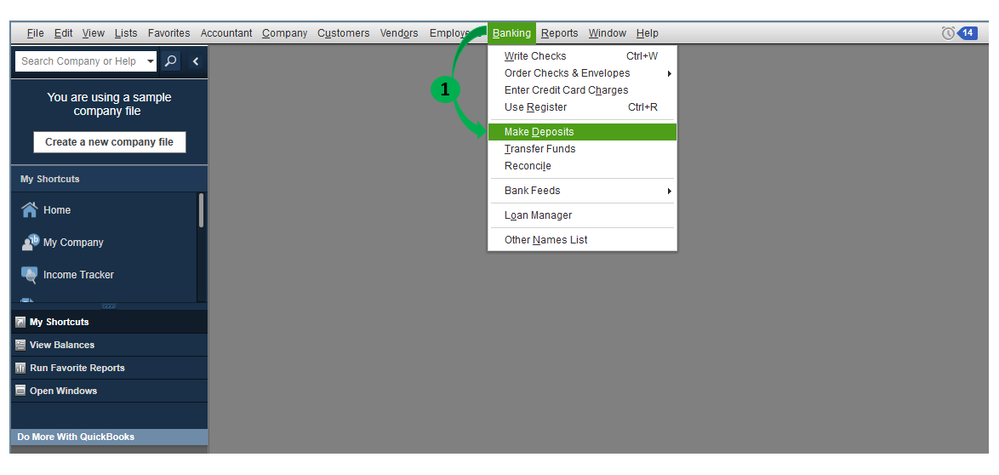999x475 pixels.
Task: Click the Run Favorite Reports icon
Action: click(20, 368)
